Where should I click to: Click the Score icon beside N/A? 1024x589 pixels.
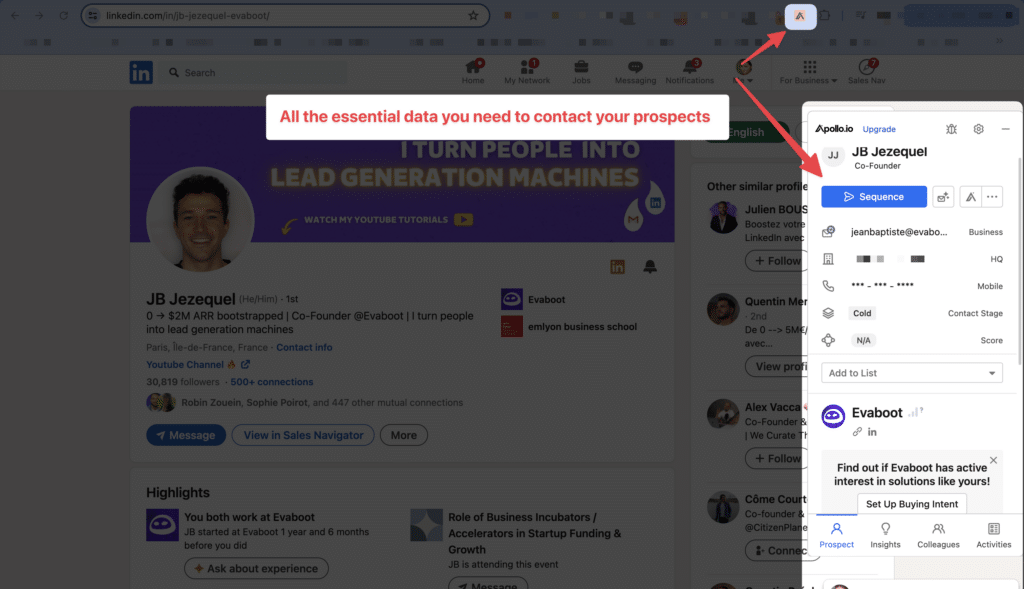click(x=828, y=340)
